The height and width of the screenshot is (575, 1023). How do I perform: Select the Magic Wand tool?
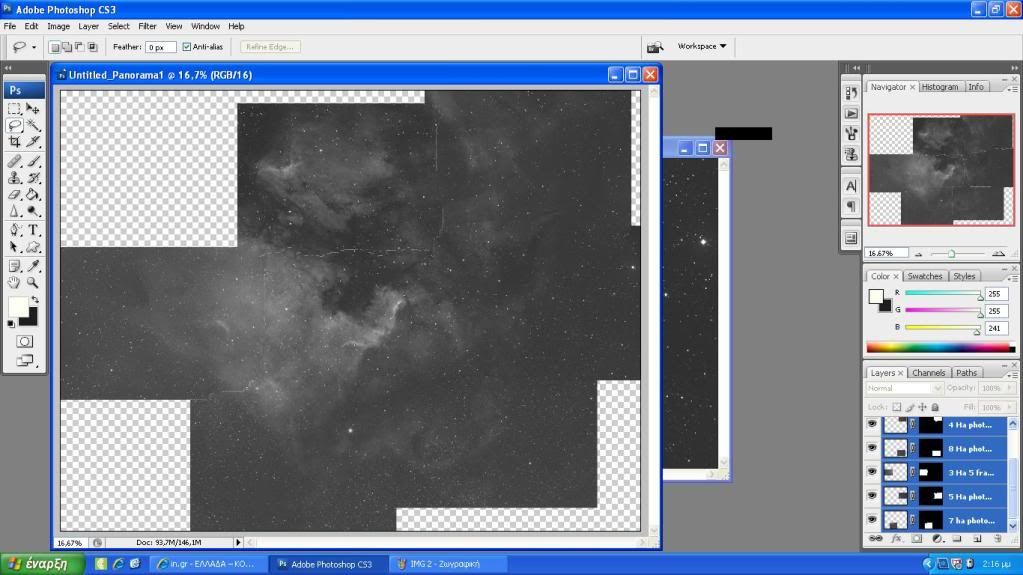coord(33,126)
